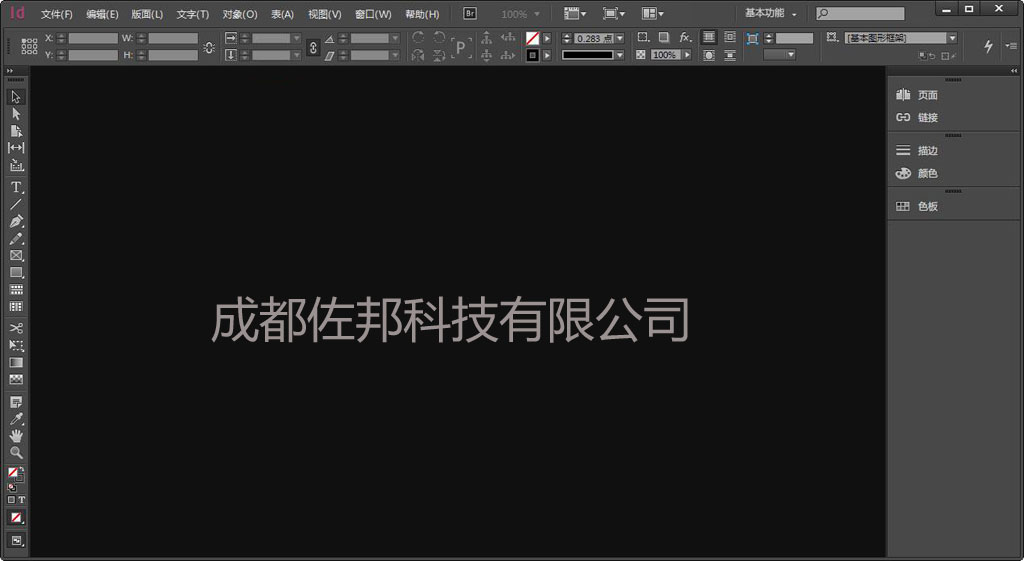Click the Direct Selection arrow tool
Viewport: 1024px width, 561px height.
[x=16, y=114]
